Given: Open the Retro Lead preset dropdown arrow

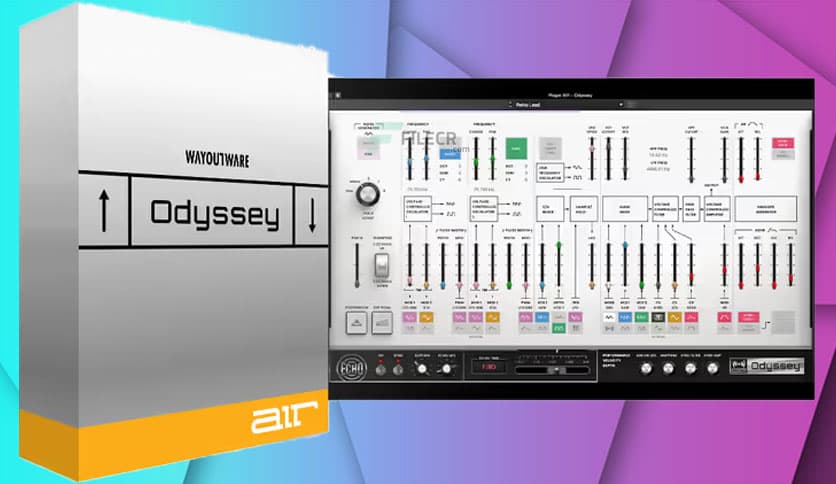Looking at the screenshot, I should 621,105.
